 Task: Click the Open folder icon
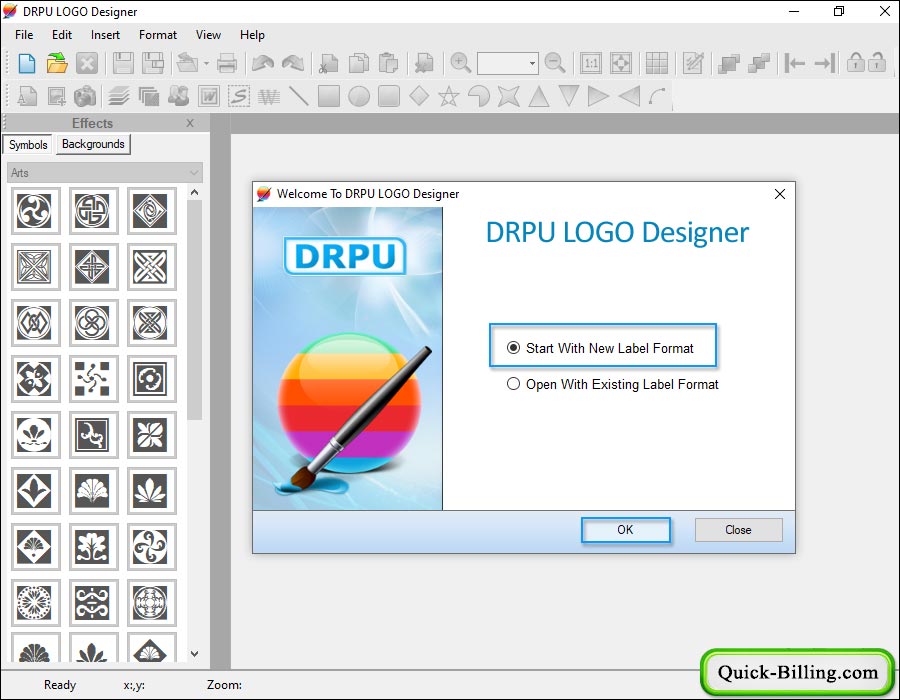57,63
